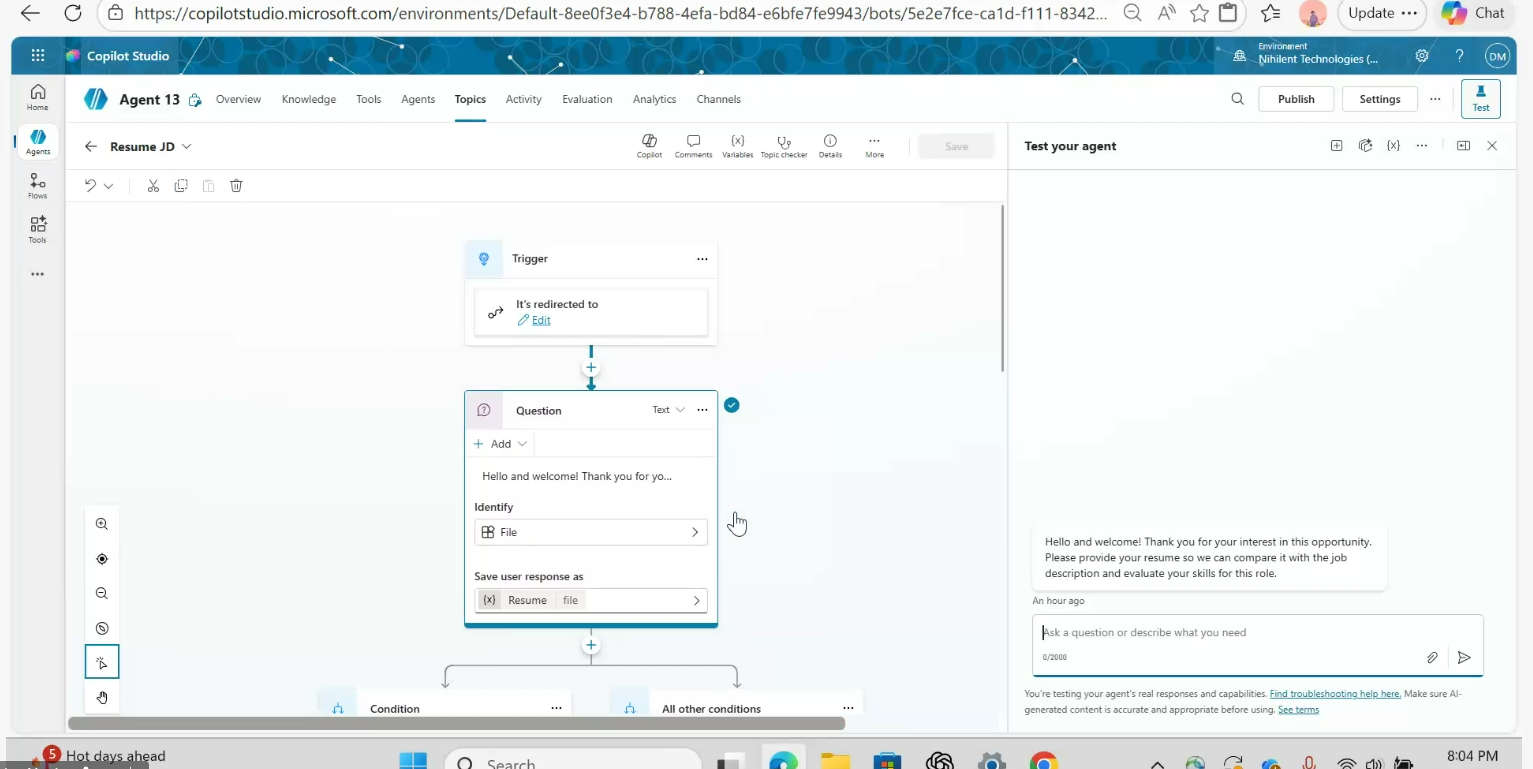Click the Variables icon in toolbar
Screen dimensions: 1533x769
pyautogui.click(x=737, y=146)
